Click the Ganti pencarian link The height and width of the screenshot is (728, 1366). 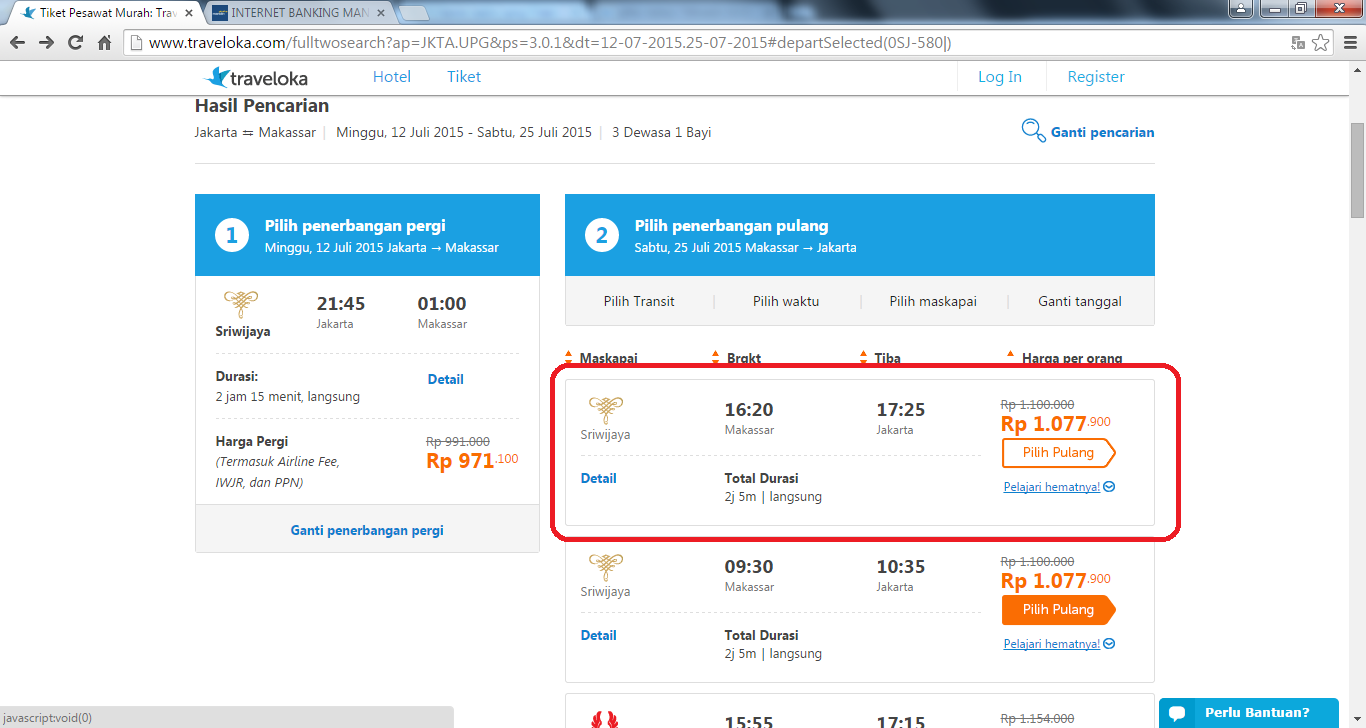point(1102,132)
